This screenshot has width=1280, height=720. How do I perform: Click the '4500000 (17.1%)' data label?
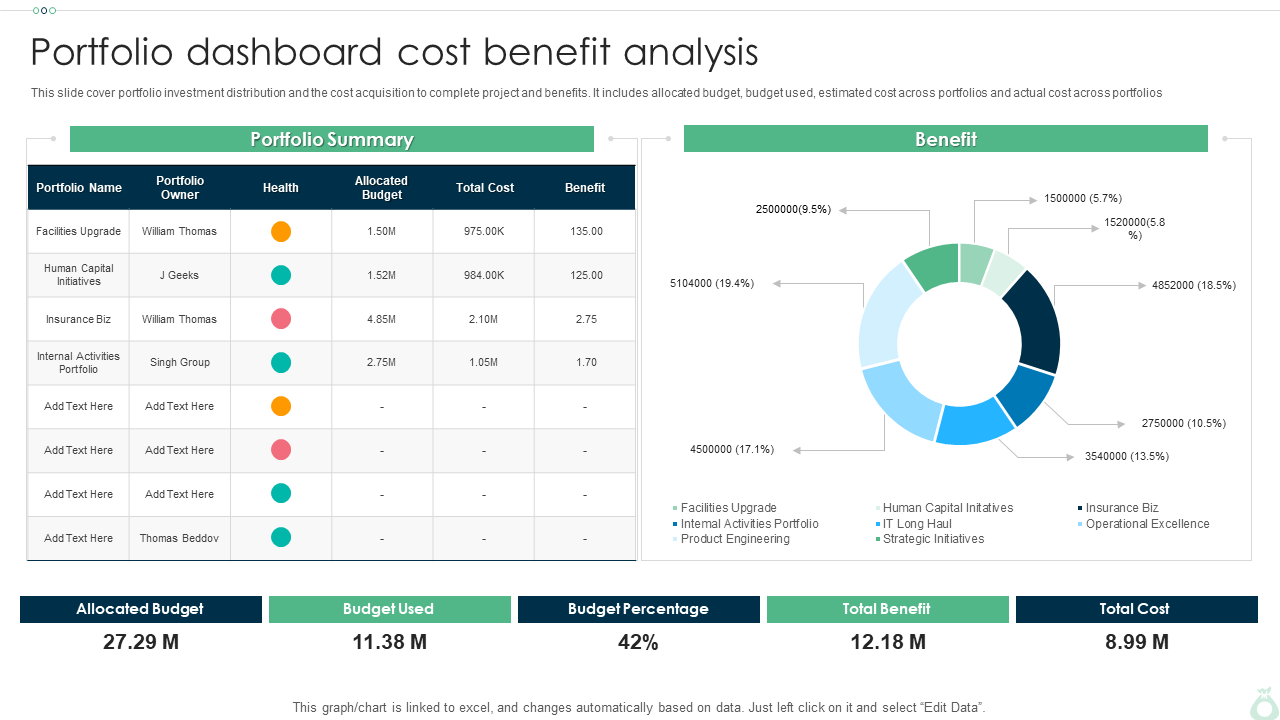click(x=732, y=449)
